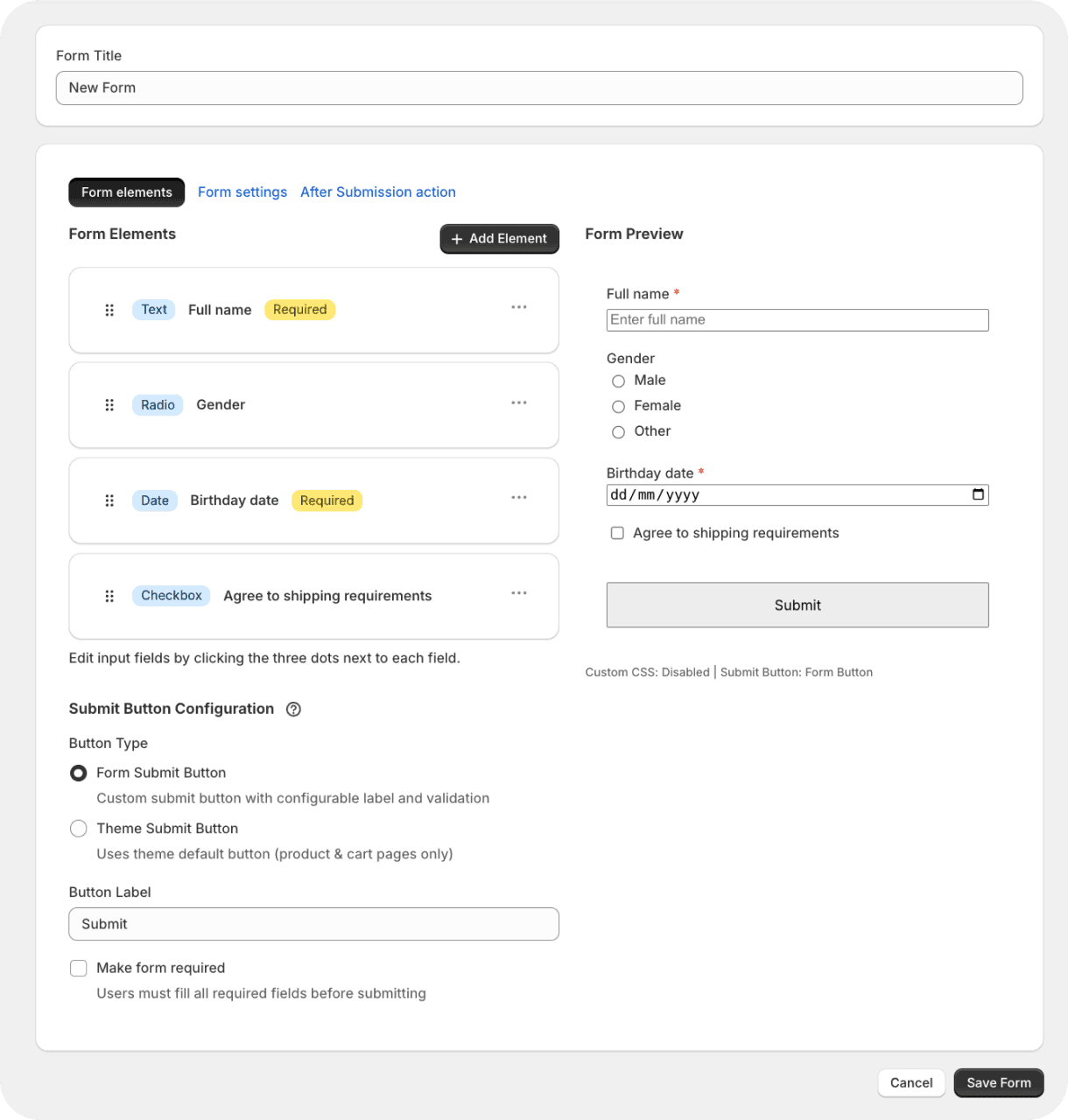The width and height of the screenshot is (1068, 1120).
Task: Click the Form Title input showing New Form
Action: (x=539, y=87)
